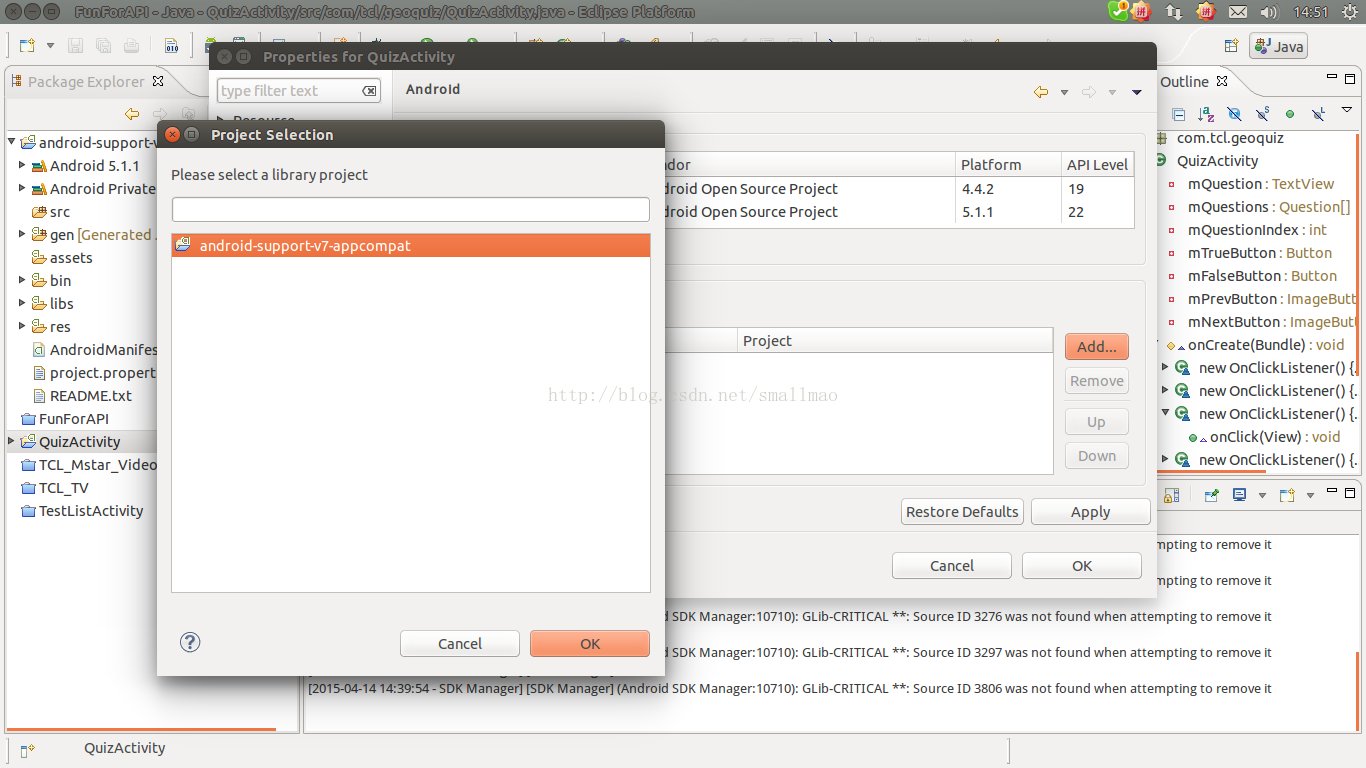Expand the res folder
This screenshot has height=768, width=1366.
click(x=22, y=326)
